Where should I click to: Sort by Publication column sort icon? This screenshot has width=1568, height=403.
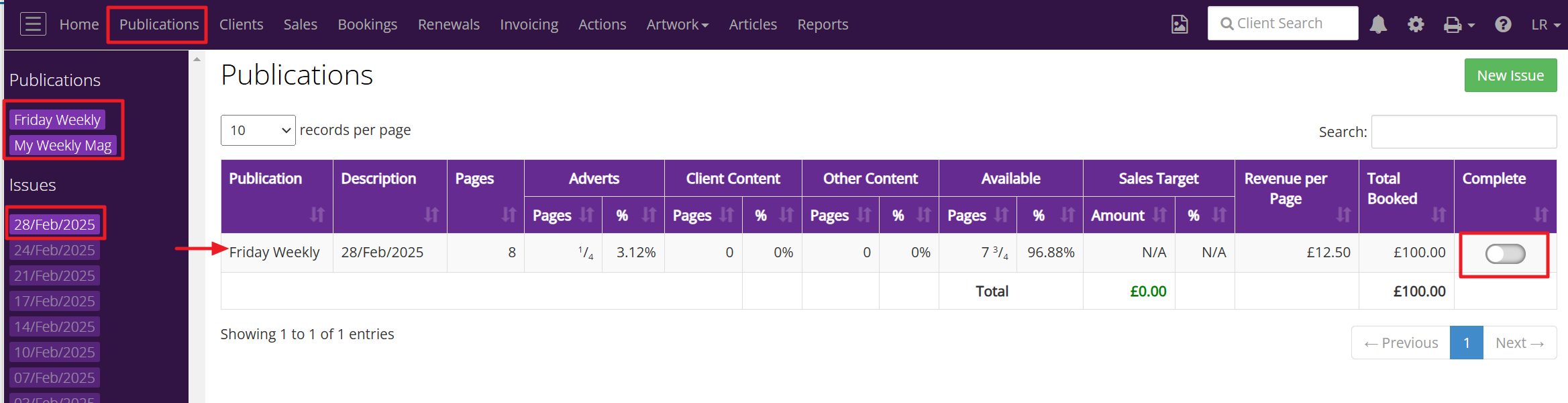[x=317, y=215]
